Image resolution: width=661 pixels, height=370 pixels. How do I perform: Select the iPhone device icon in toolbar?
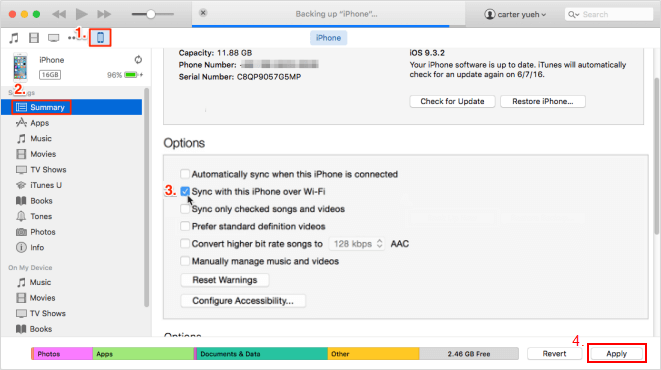(100, 38)
